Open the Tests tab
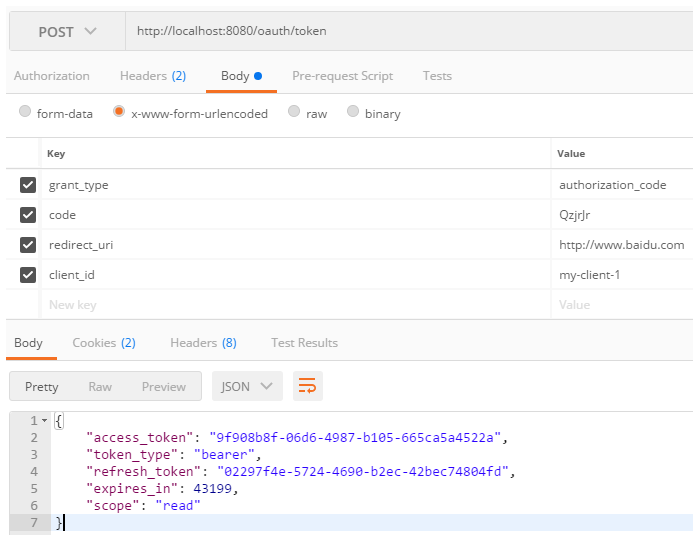693x543 pixels. click(x=437, y=76)
